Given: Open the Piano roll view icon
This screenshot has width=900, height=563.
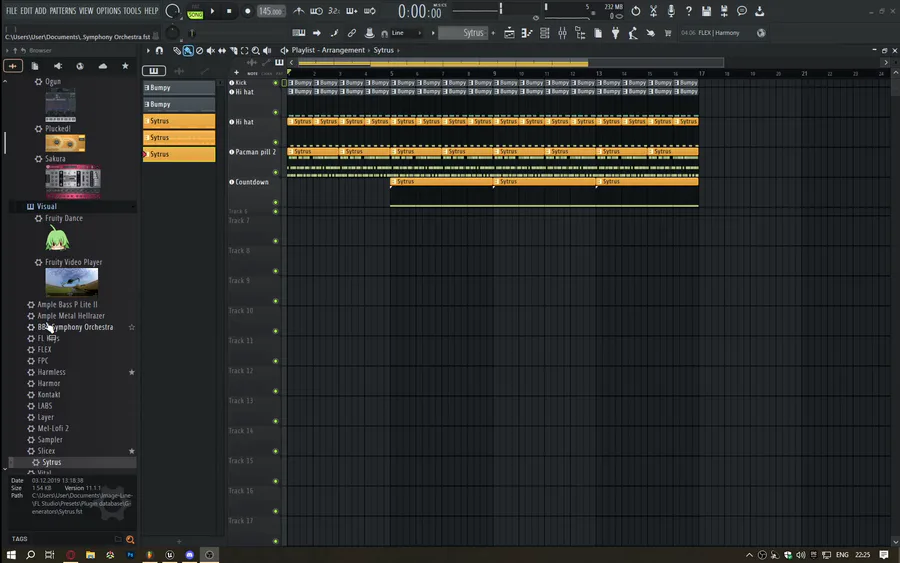Looking at the screenshot, I should pyautogui.click(x=526, y=33).
